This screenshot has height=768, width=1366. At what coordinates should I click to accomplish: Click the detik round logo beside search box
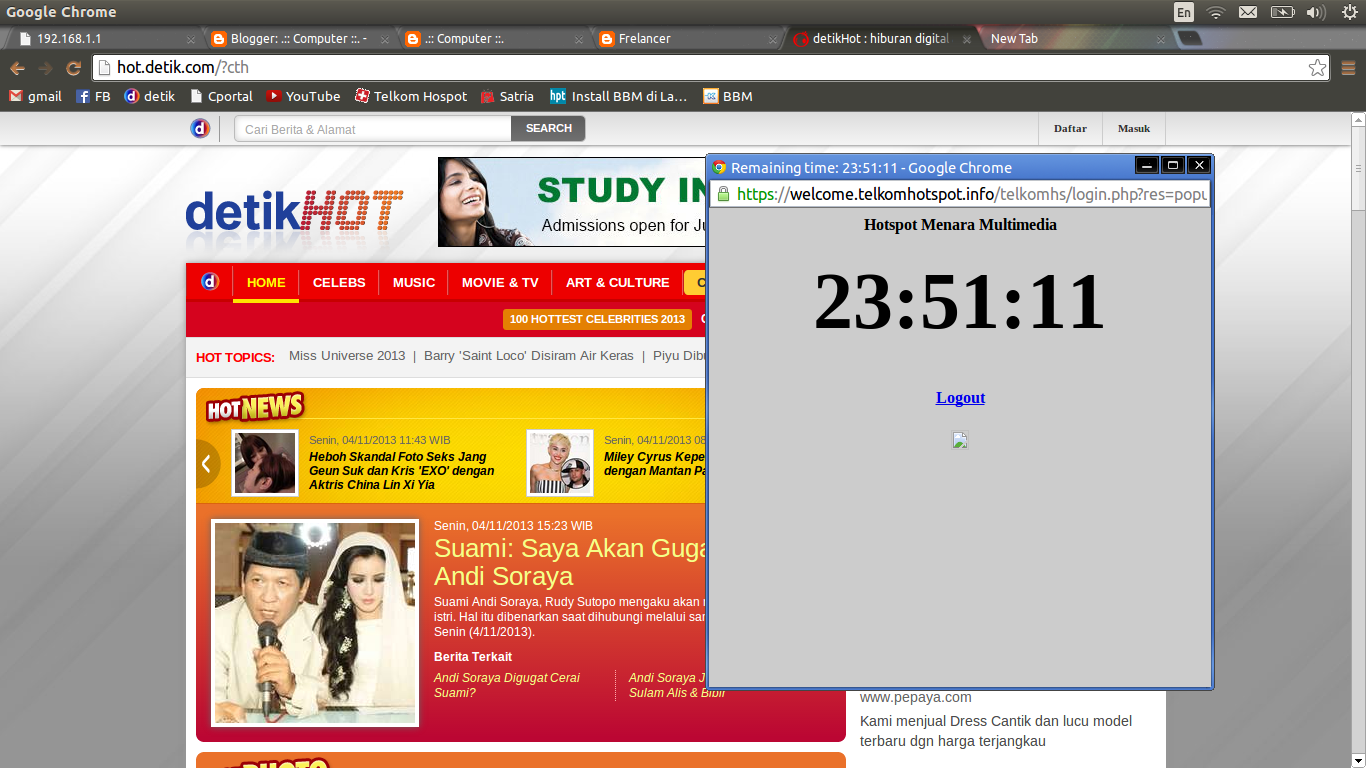click(x=200, y=128)
